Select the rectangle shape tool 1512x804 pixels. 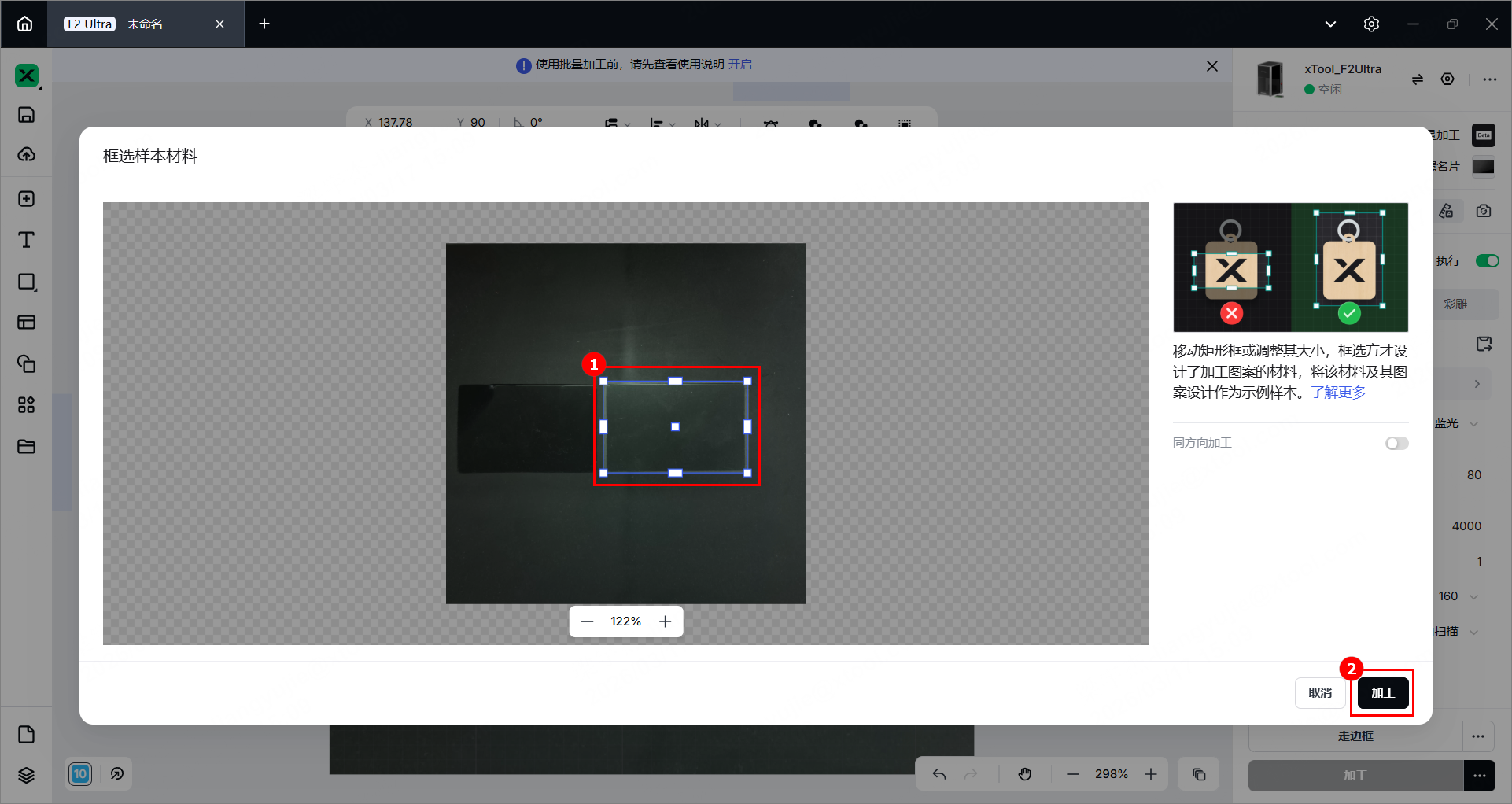point(26,282)
